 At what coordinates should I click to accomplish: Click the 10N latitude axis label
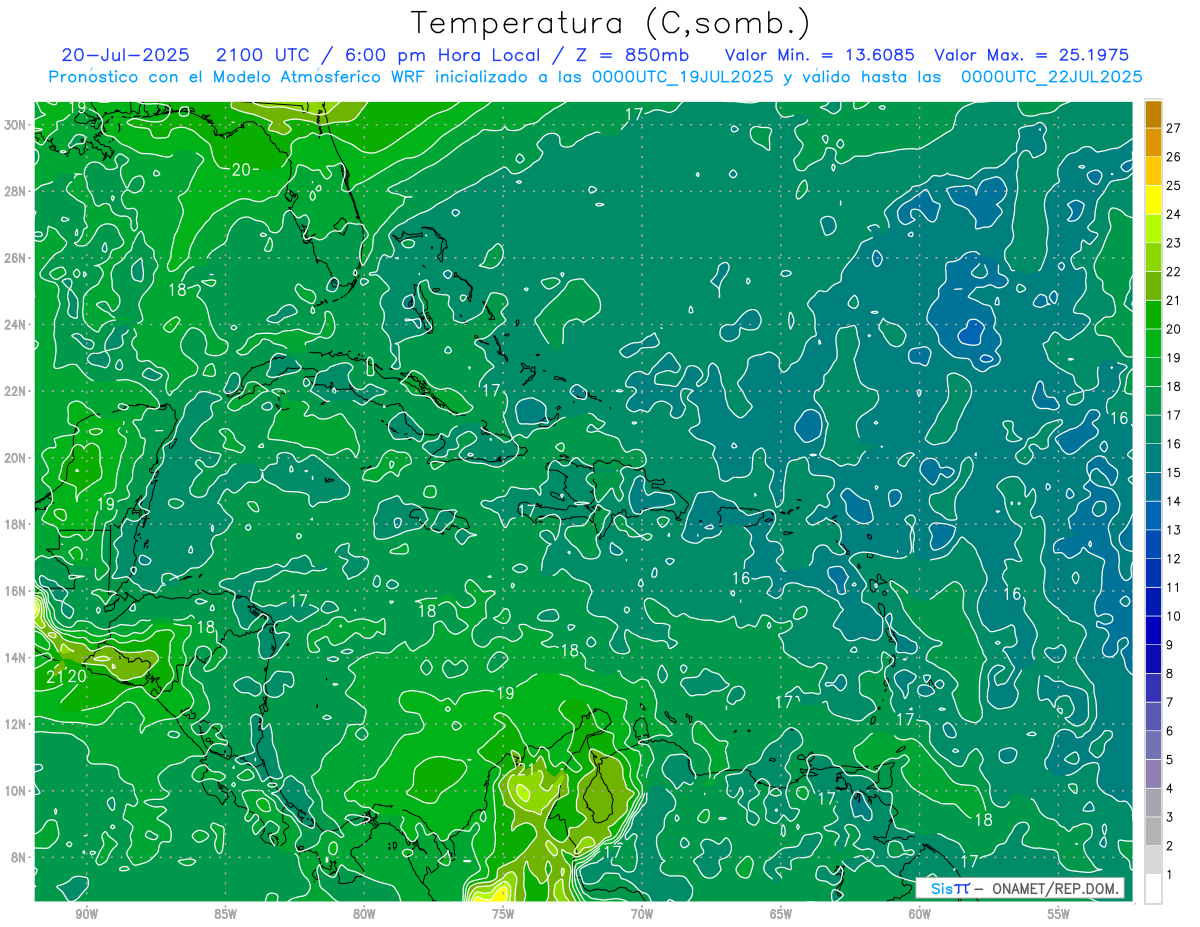tap(15, 791)
